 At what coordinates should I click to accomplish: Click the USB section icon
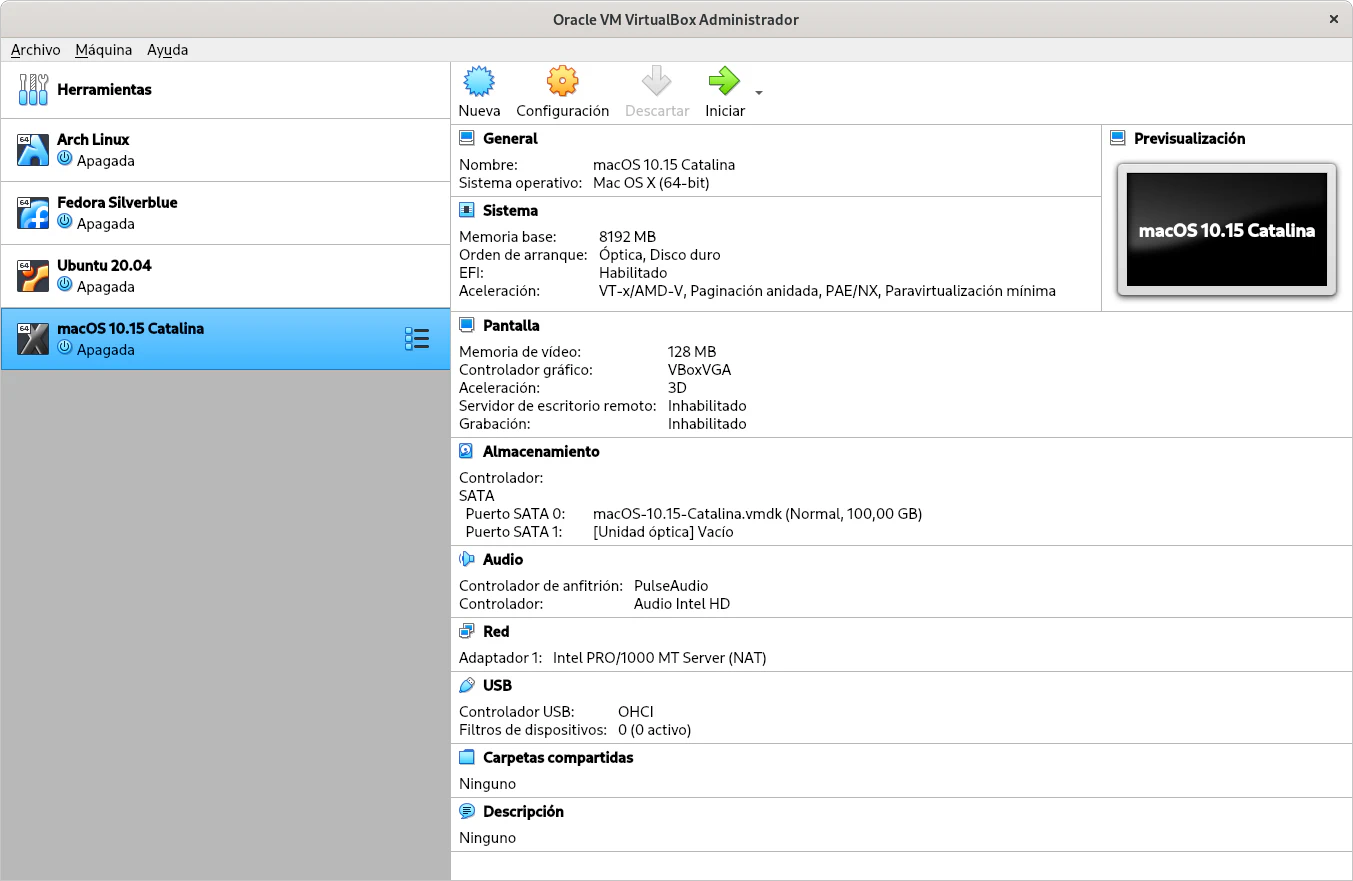click(467, 686)
